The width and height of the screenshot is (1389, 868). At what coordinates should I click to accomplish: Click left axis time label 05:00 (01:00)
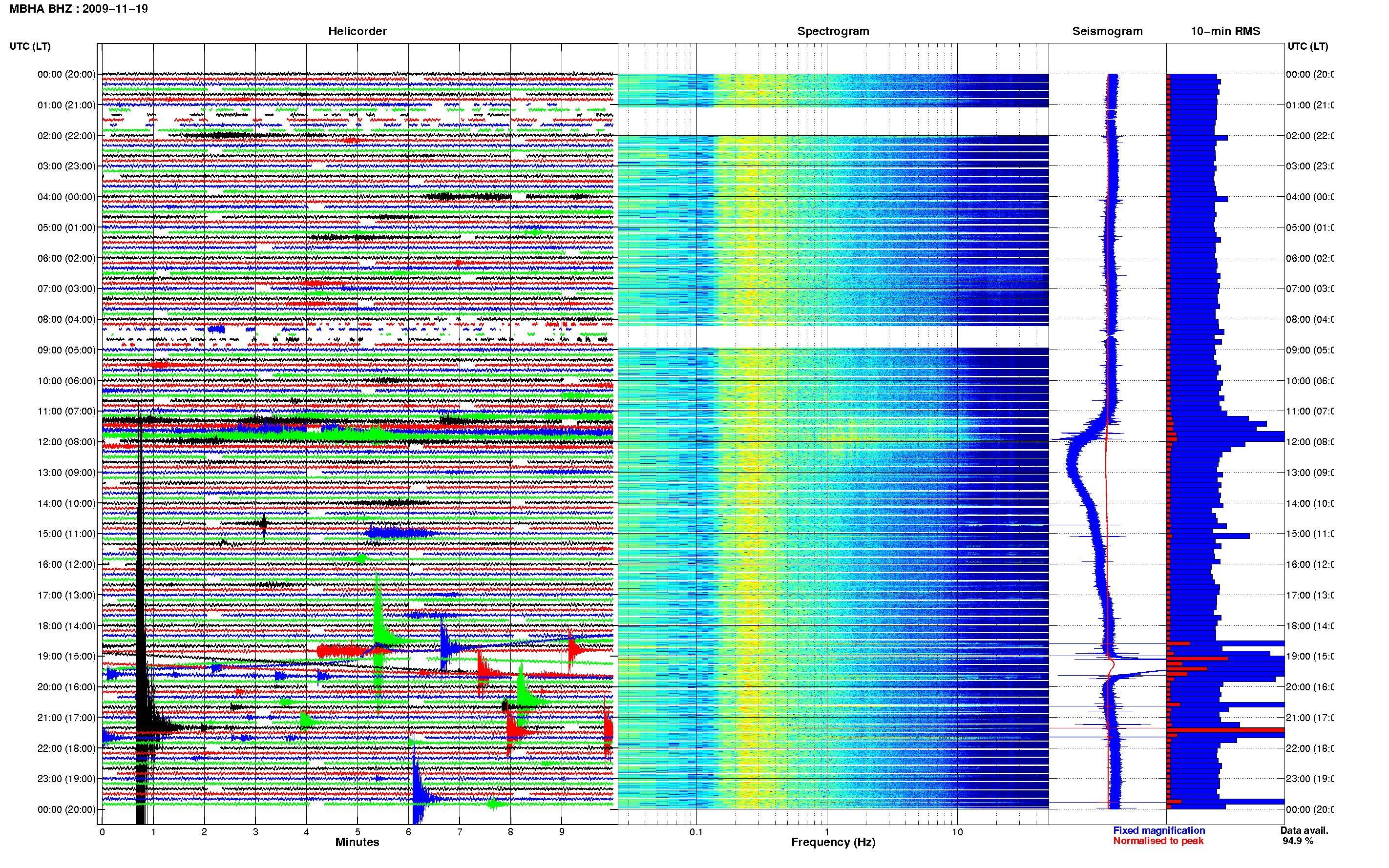point(66,227)
